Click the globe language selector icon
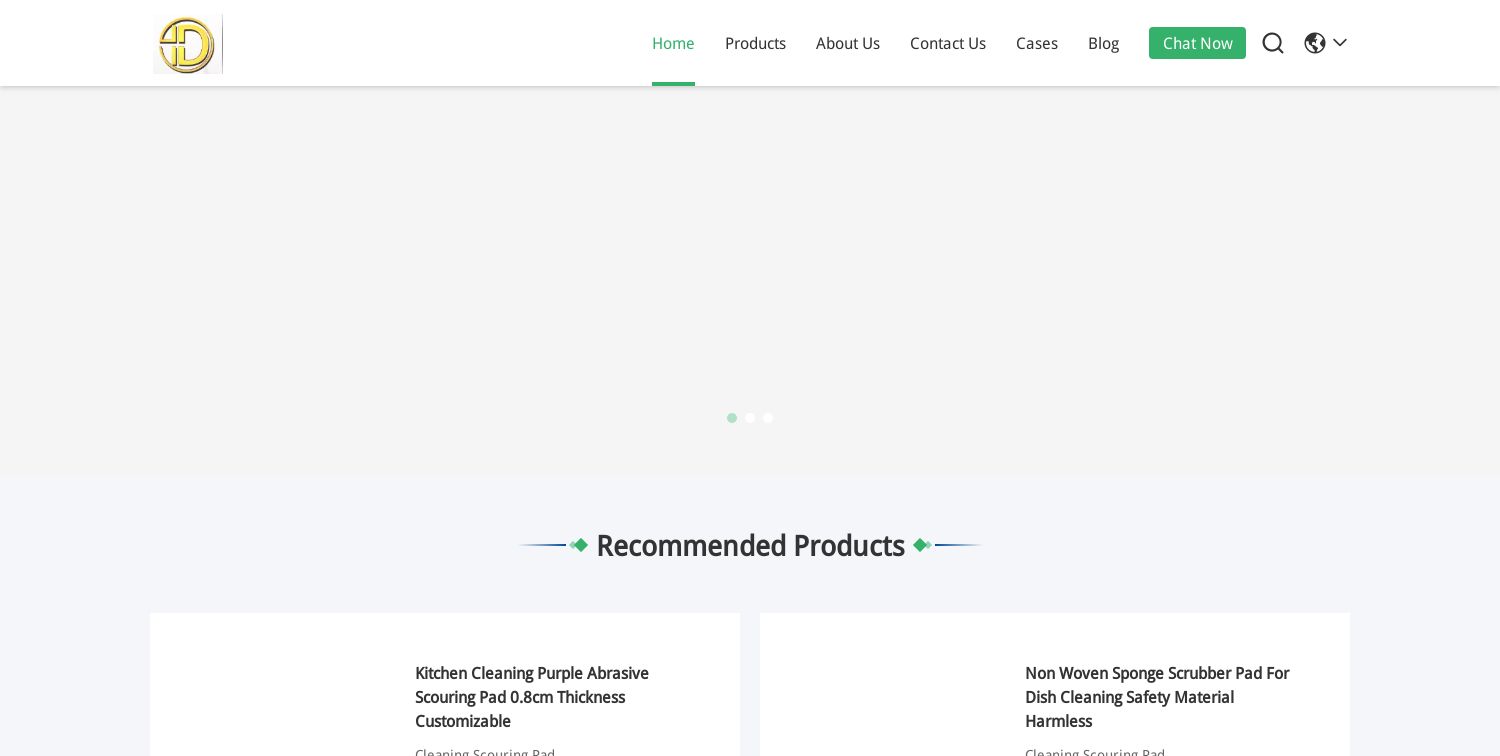The image size is (1500, 756). [1315, 43]
